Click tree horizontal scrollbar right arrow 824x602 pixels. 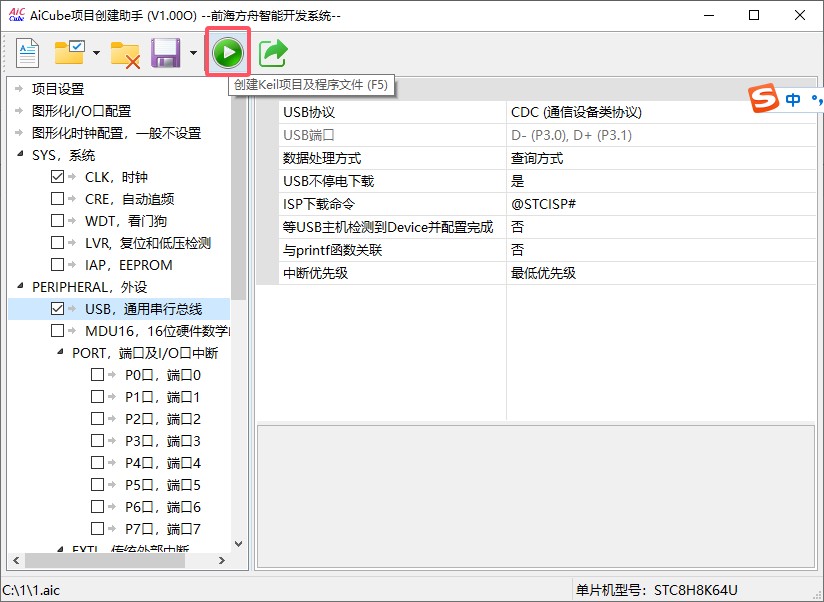pyautogui.click(x=222, y=561)
